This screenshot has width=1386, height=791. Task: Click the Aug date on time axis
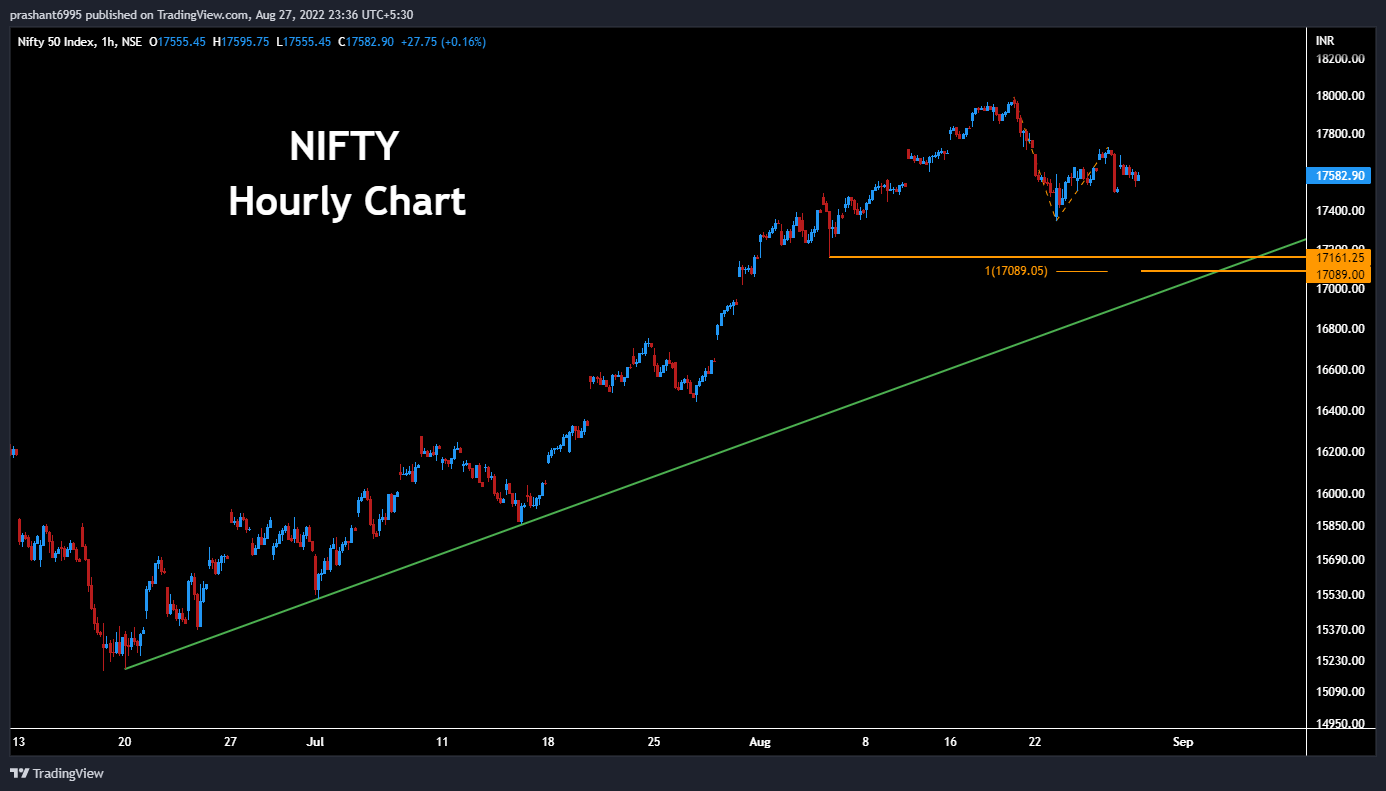pos(760,742)
